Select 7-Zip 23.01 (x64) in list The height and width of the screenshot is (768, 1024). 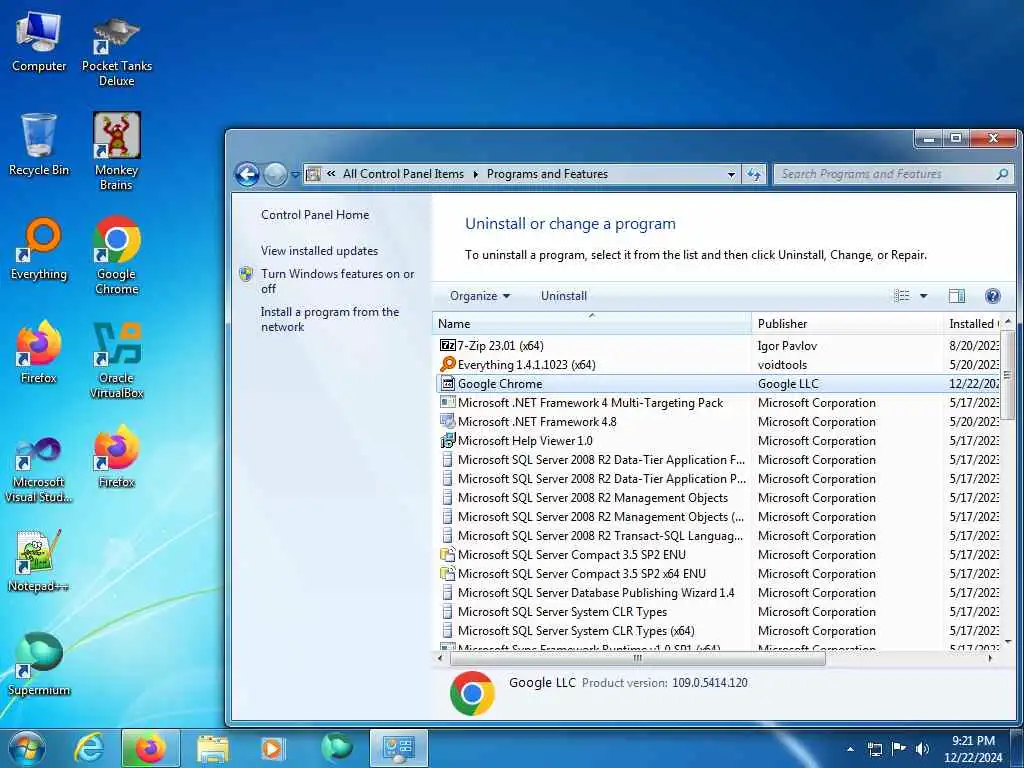[716, 345]
